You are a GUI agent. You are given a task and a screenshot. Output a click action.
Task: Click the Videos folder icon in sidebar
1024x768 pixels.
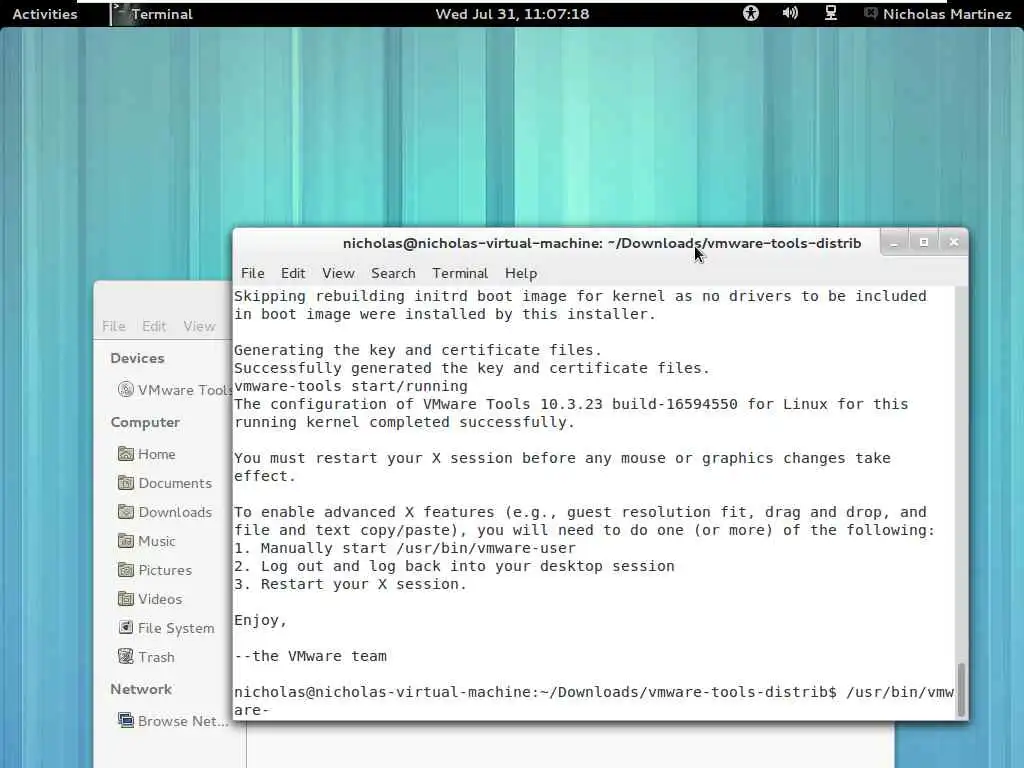[125, 598]
